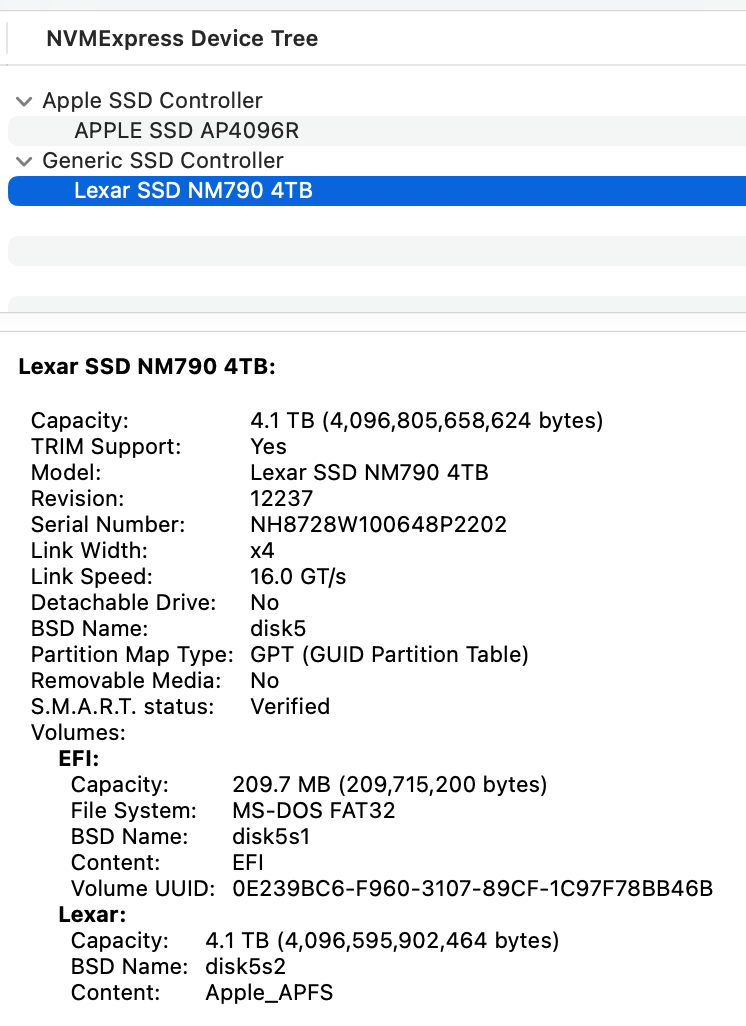Click the capacity value 4,096,805,658,624 bytes
746x1026 pixels.
tap(427, 420)
